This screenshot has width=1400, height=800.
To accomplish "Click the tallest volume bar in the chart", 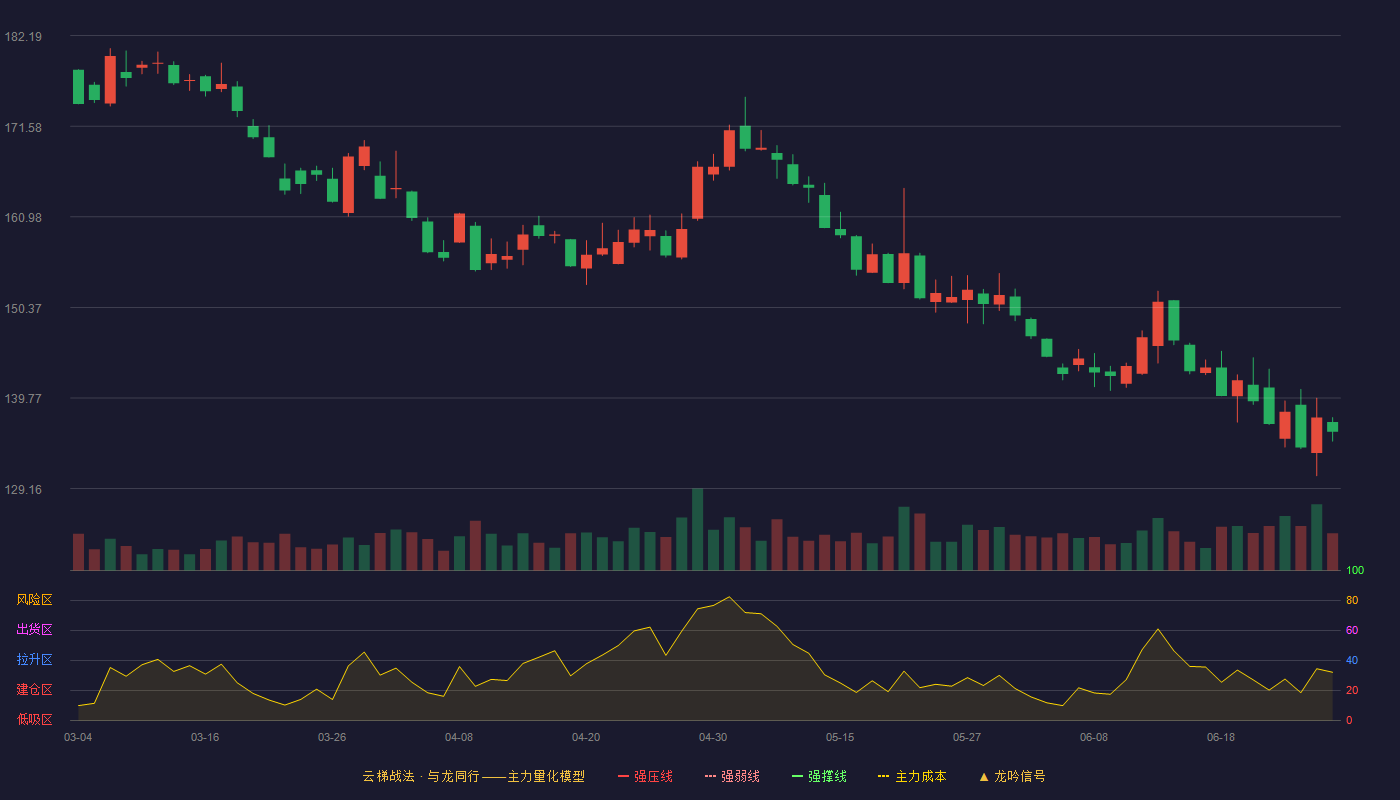I will 697,529.
